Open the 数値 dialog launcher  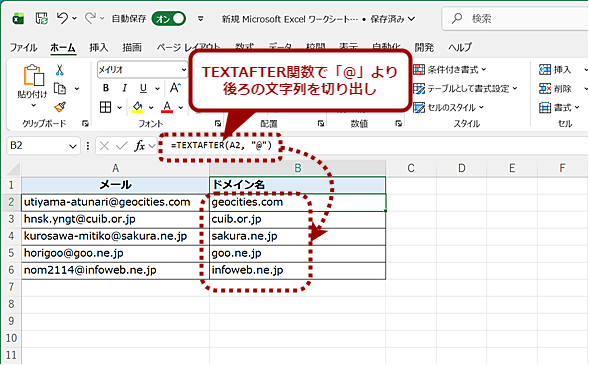[398, 123]
